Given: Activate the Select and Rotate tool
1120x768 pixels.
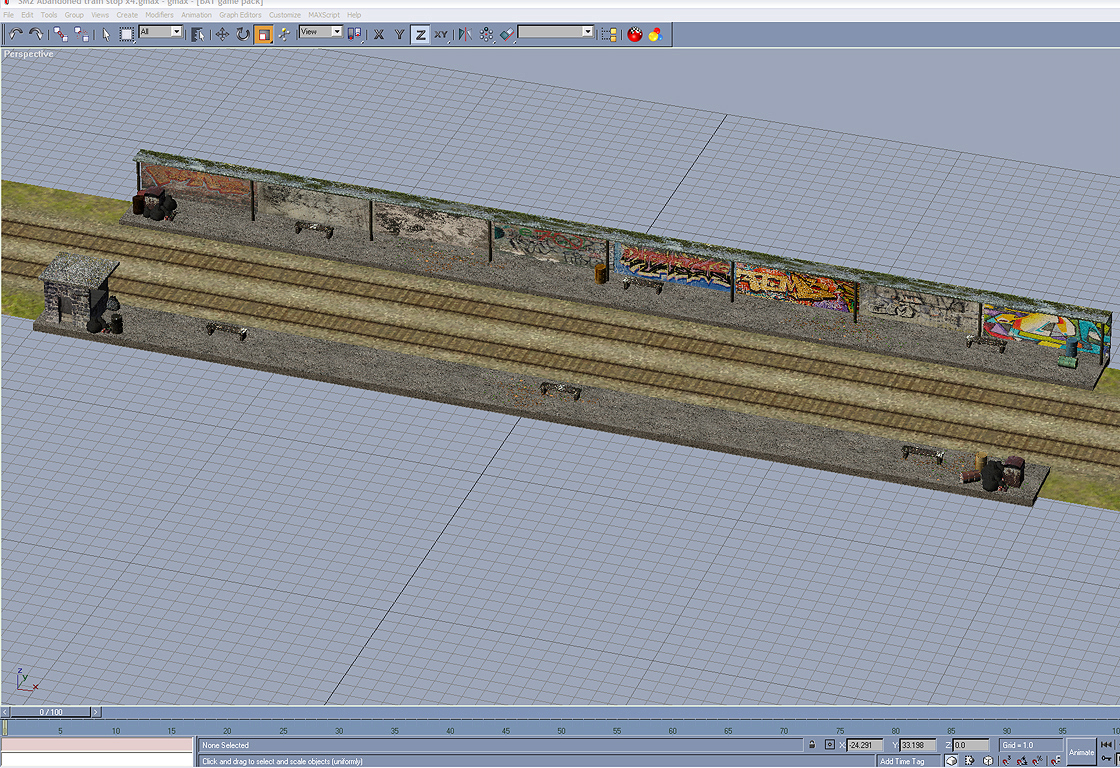Looking at the screenshot, I should click(243, 34).
